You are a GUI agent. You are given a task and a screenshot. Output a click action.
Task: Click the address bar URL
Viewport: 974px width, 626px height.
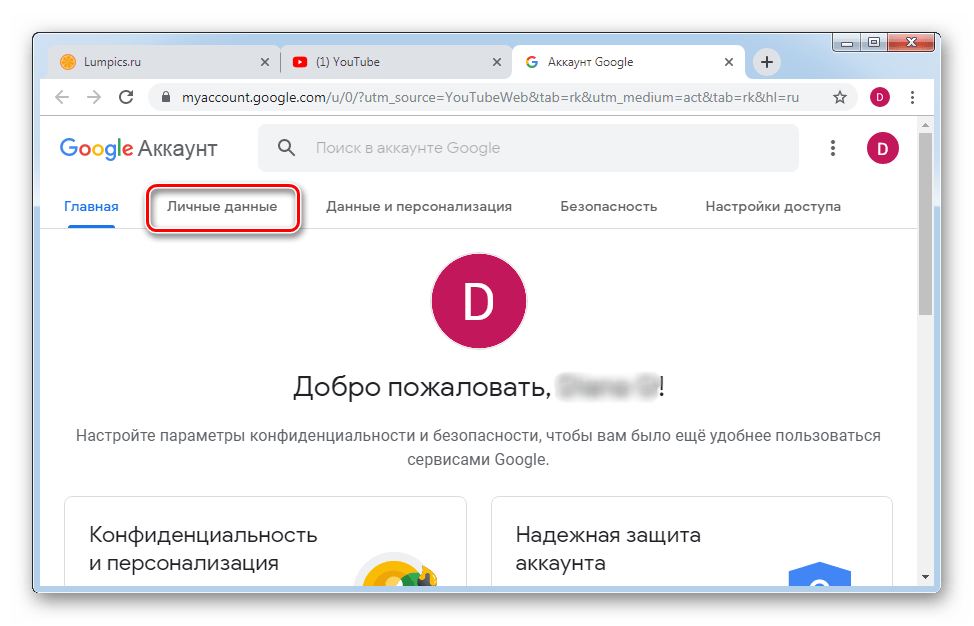pos(490,98)
